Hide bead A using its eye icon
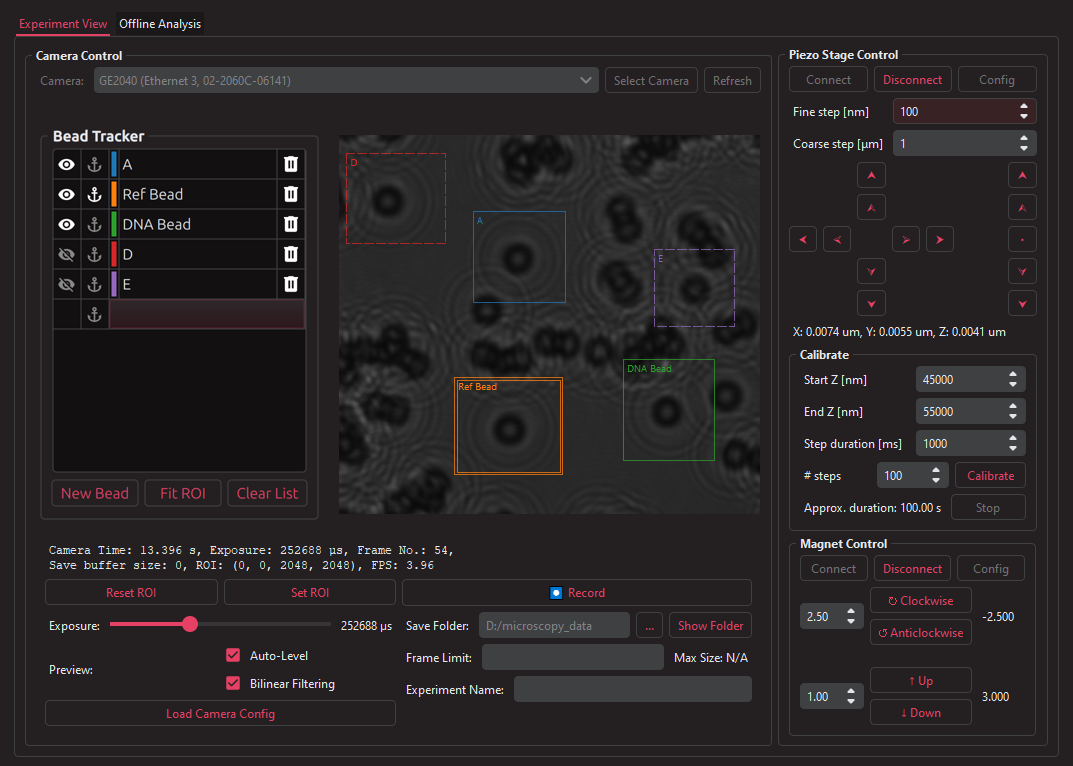The image size is (1073, 766). [x=67, y=165]
